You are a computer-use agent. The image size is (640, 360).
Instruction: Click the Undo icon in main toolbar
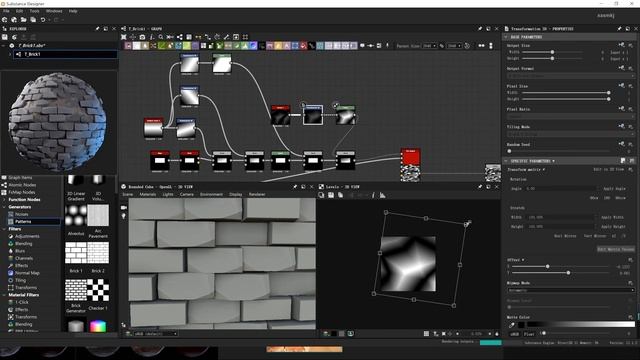[43, 20]
